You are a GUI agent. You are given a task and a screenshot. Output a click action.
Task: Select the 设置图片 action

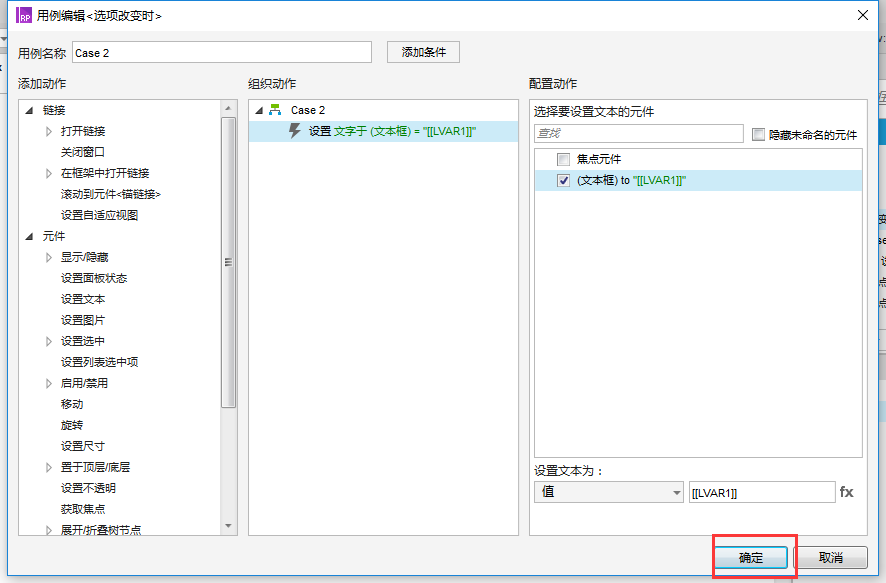click(82, 320)
